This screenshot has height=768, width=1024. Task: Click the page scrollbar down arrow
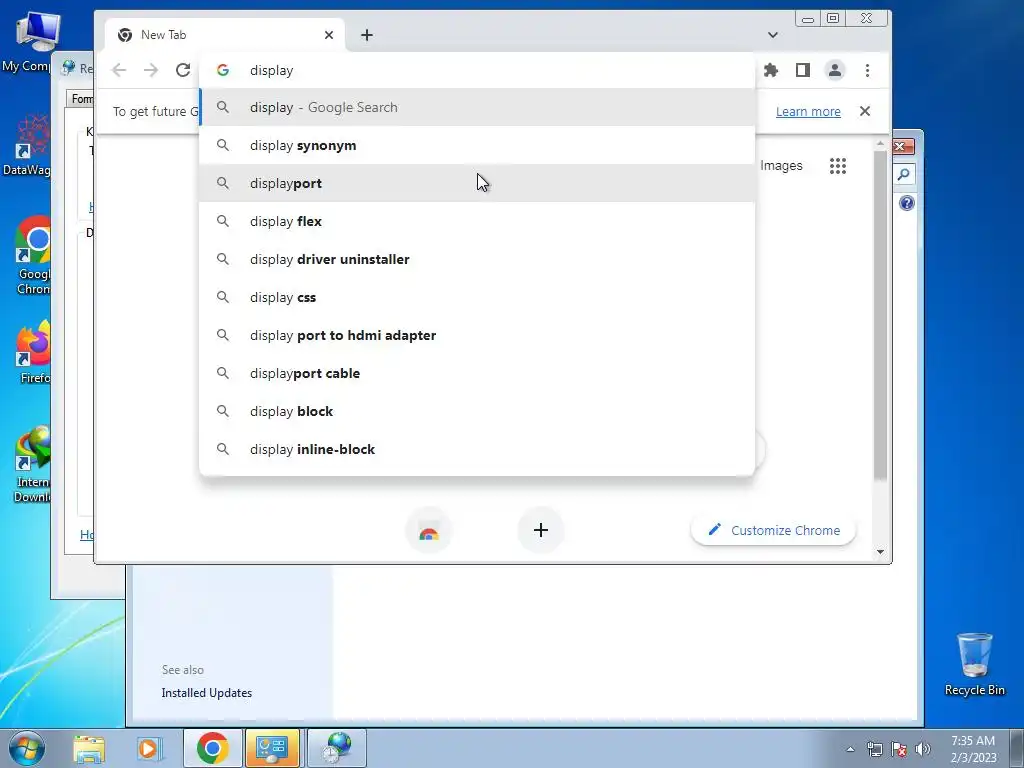[880, 552]
